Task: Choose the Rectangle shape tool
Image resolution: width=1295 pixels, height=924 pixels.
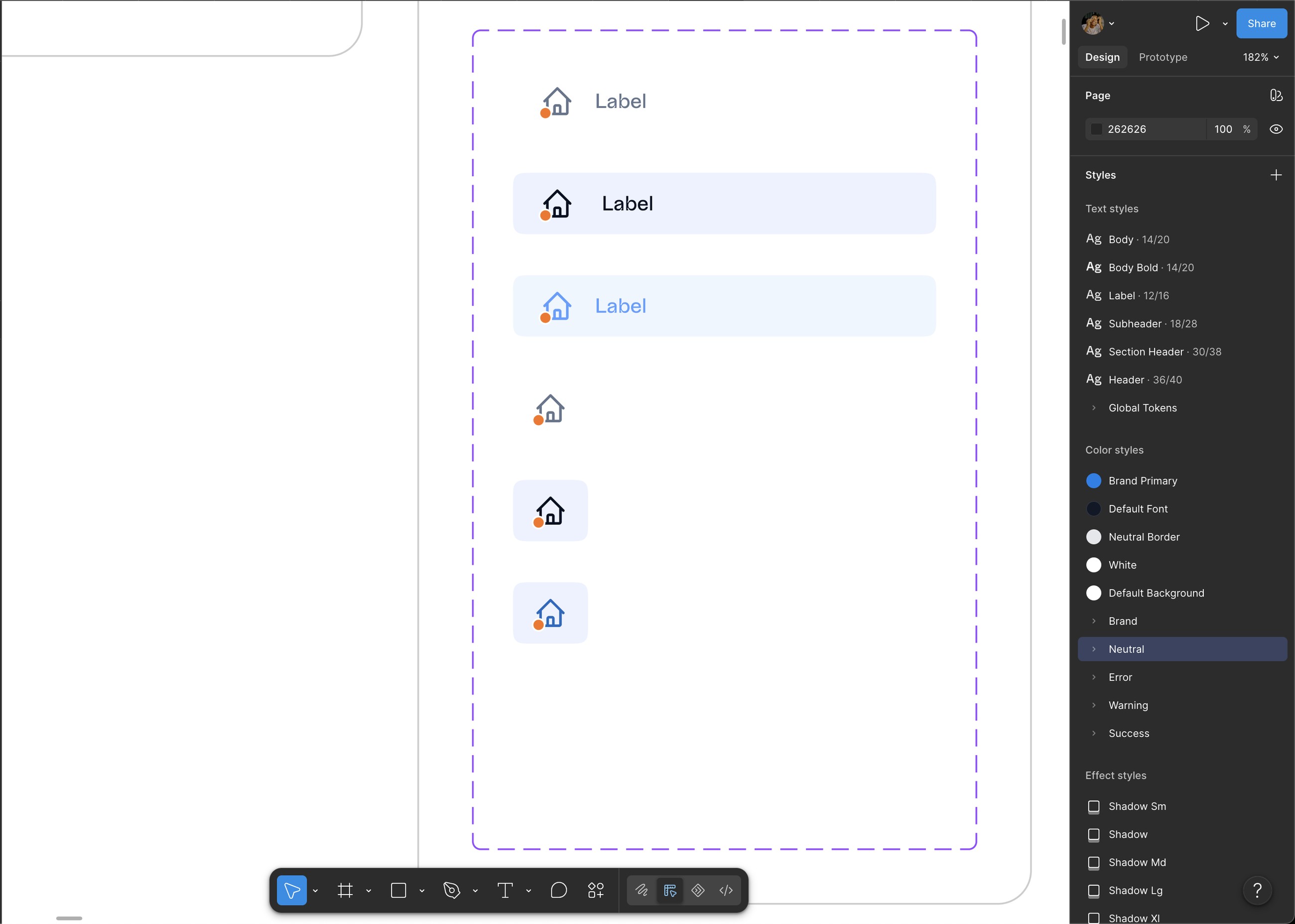Action: 398,891
